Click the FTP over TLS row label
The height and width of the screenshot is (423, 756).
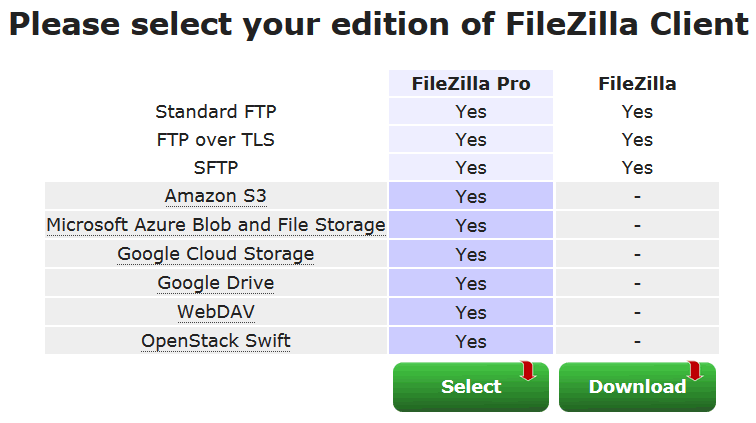point(216,139)
